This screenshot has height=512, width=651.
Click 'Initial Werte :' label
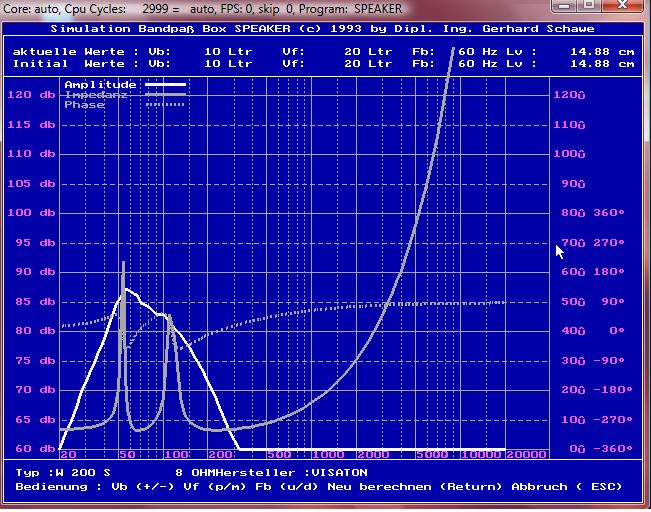coord(76,64)
